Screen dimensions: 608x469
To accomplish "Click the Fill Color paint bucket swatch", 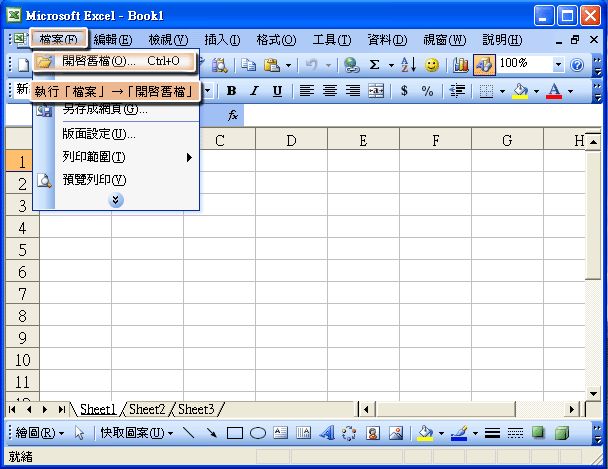I will (520, 91).
